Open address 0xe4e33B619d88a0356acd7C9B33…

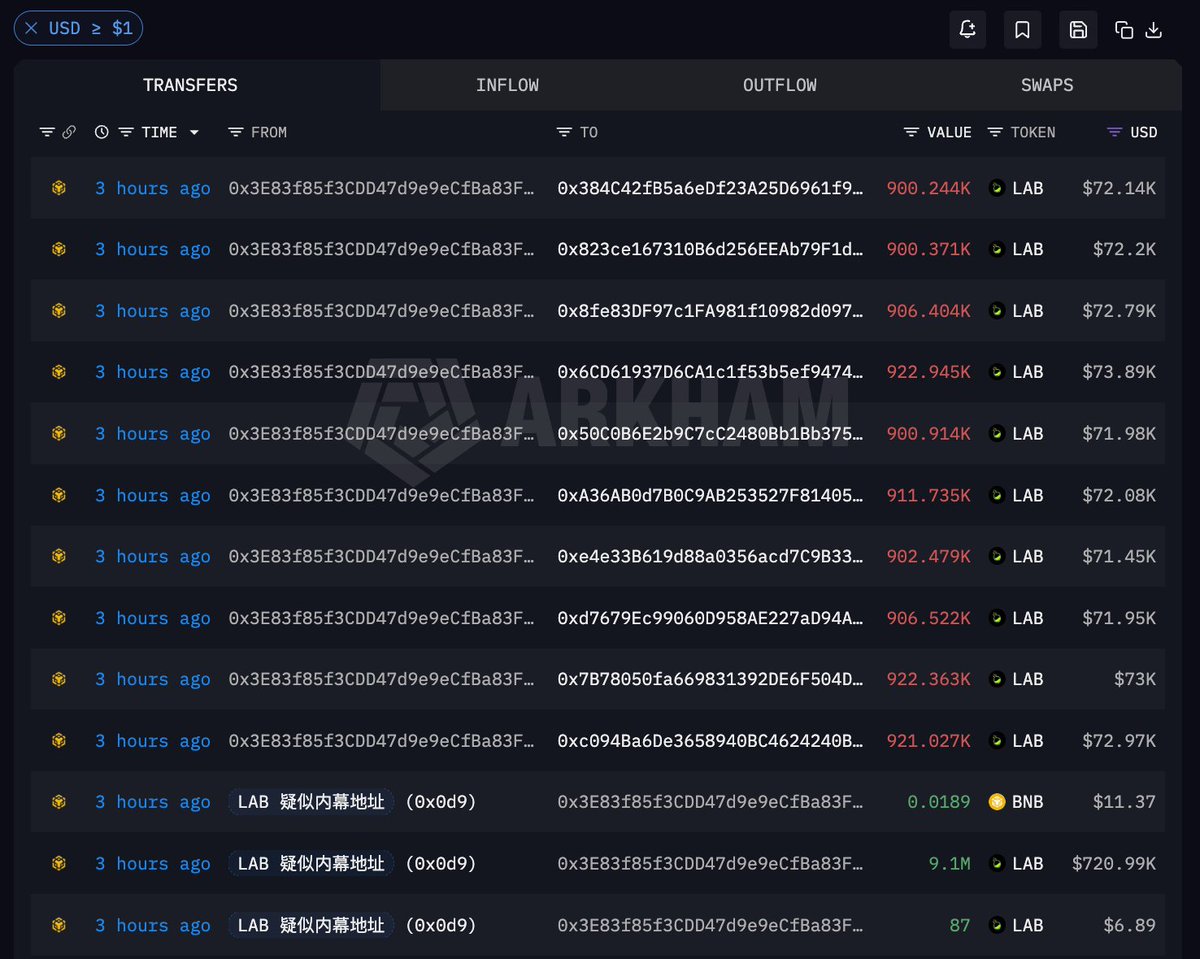click(x=710, y=556)
